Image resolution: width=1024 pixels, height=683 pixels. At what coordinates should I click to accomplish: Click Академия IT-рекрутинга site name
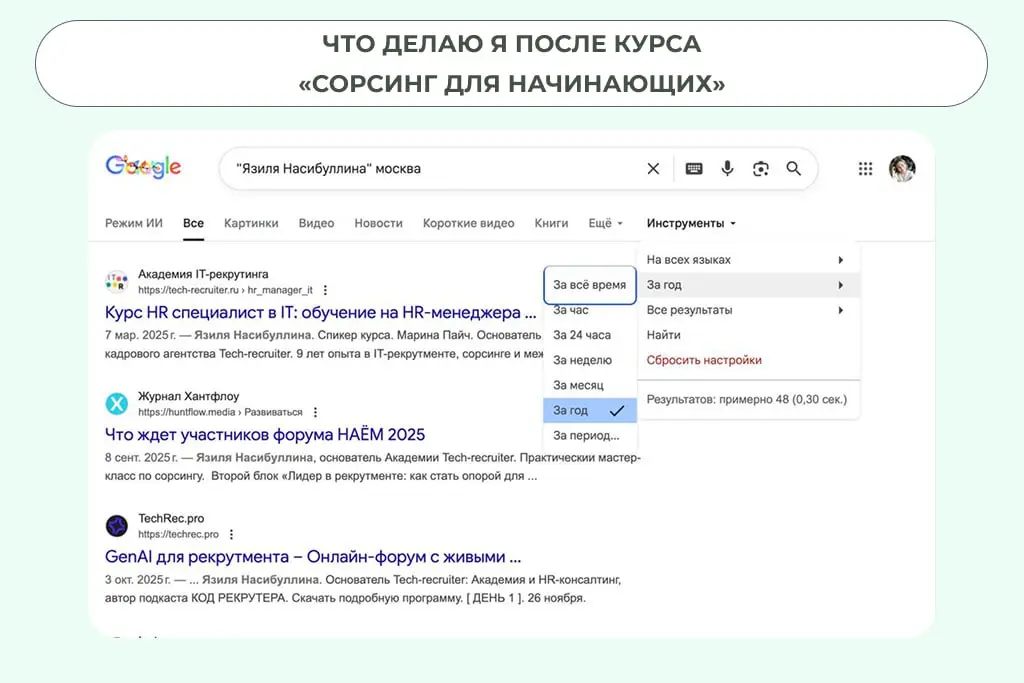(x=203, y=274)
